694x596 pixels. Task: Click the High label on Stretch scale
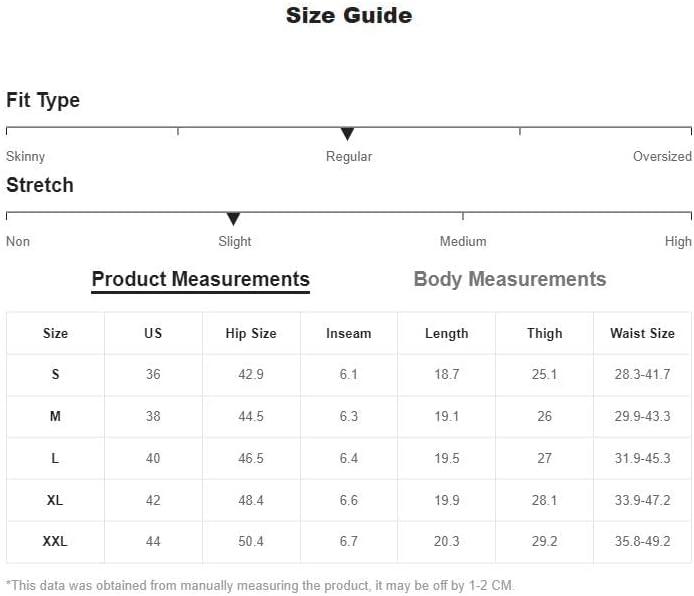pos(678,242)
